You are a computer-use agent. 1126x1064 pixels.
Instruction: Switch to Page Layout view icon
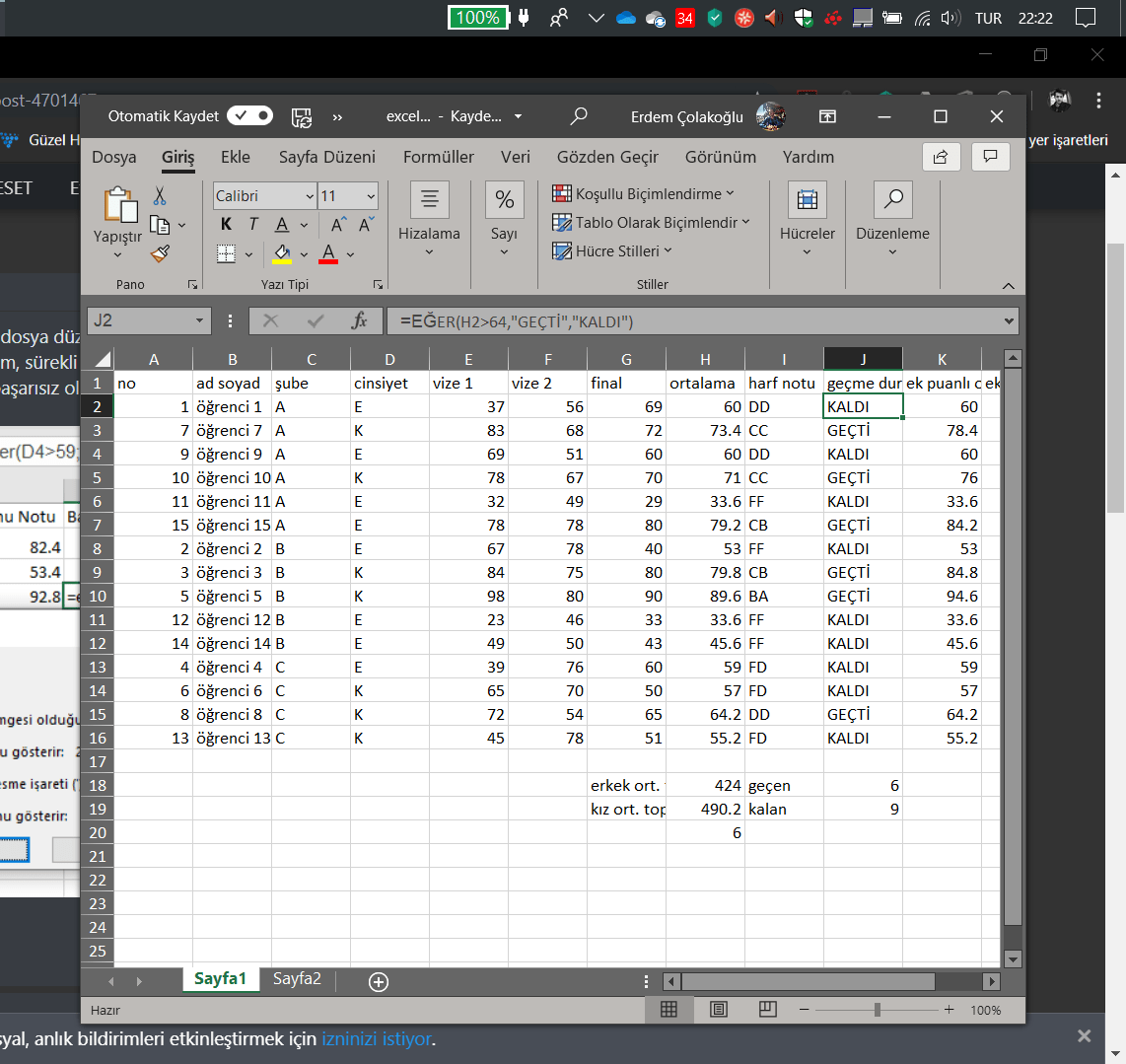[718, 1010]
